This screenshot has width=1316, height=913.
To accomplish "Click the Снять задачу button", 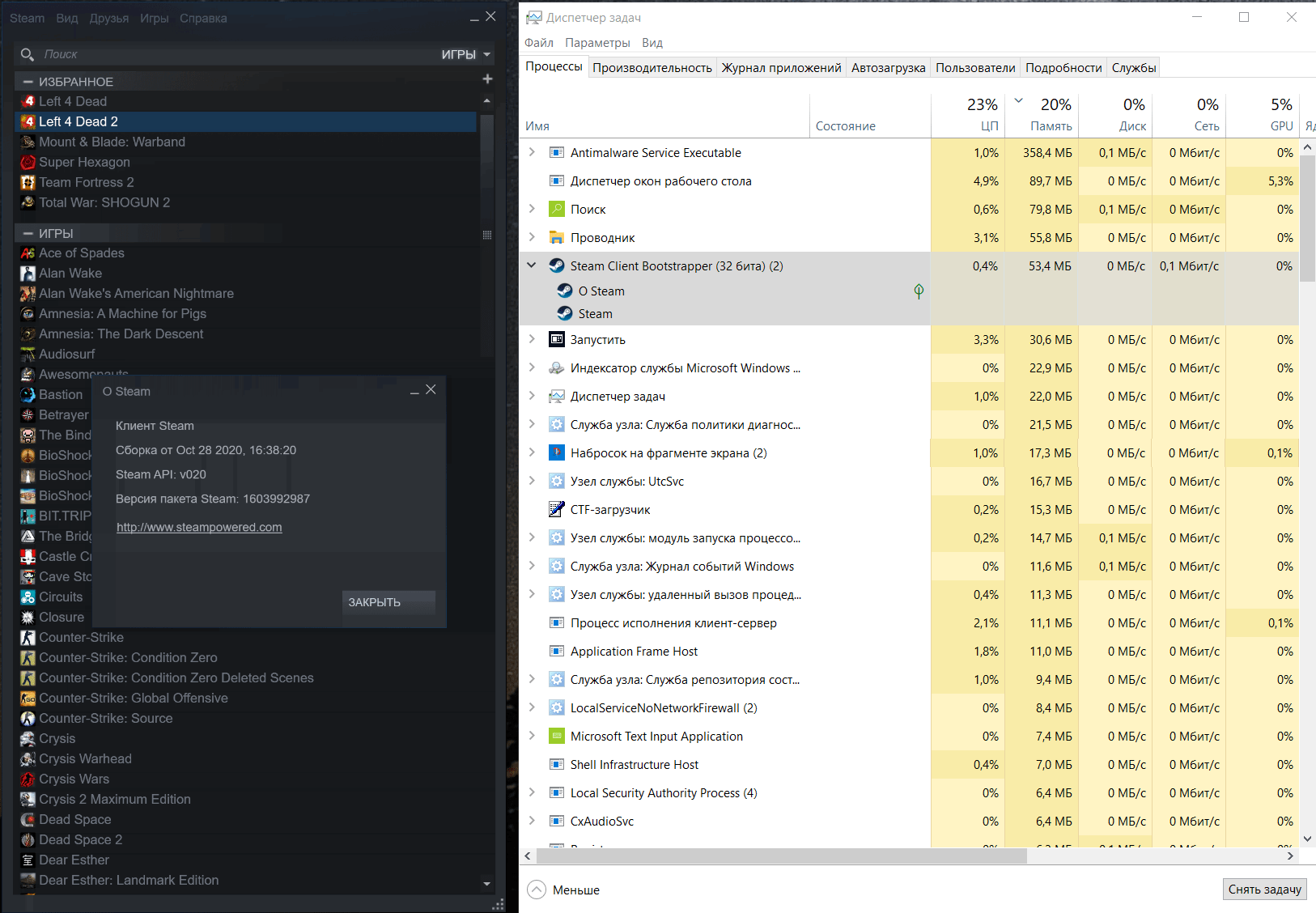I will point(1264,889).
